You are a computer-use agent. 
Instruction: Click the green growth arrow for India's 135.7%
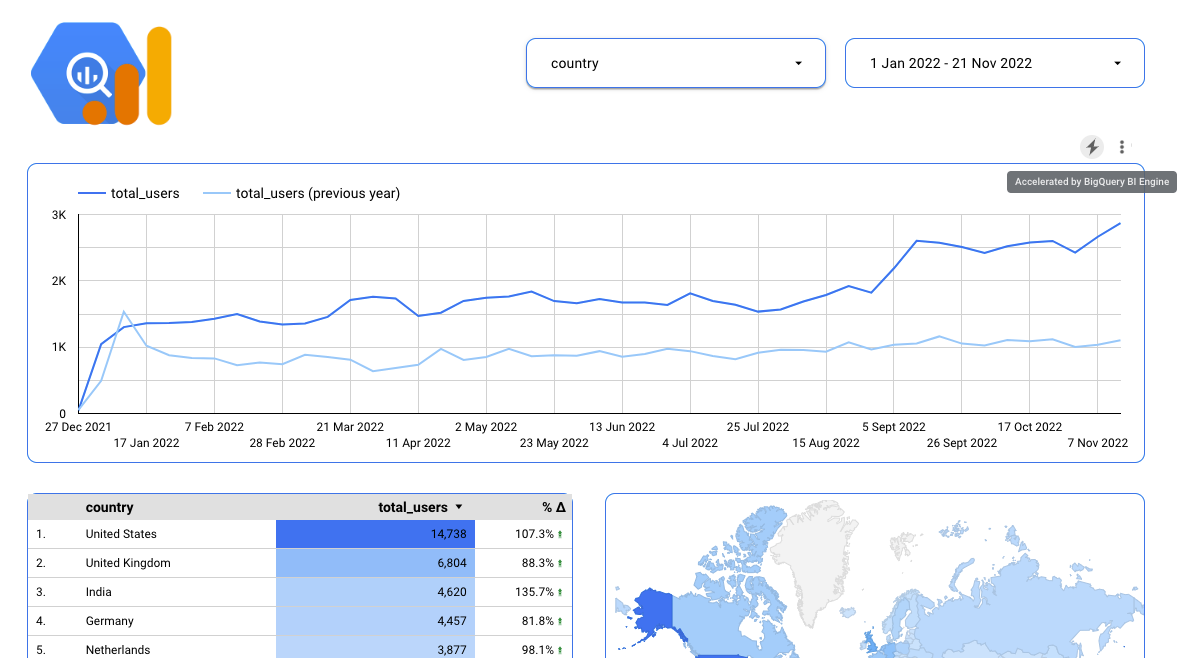560,592
